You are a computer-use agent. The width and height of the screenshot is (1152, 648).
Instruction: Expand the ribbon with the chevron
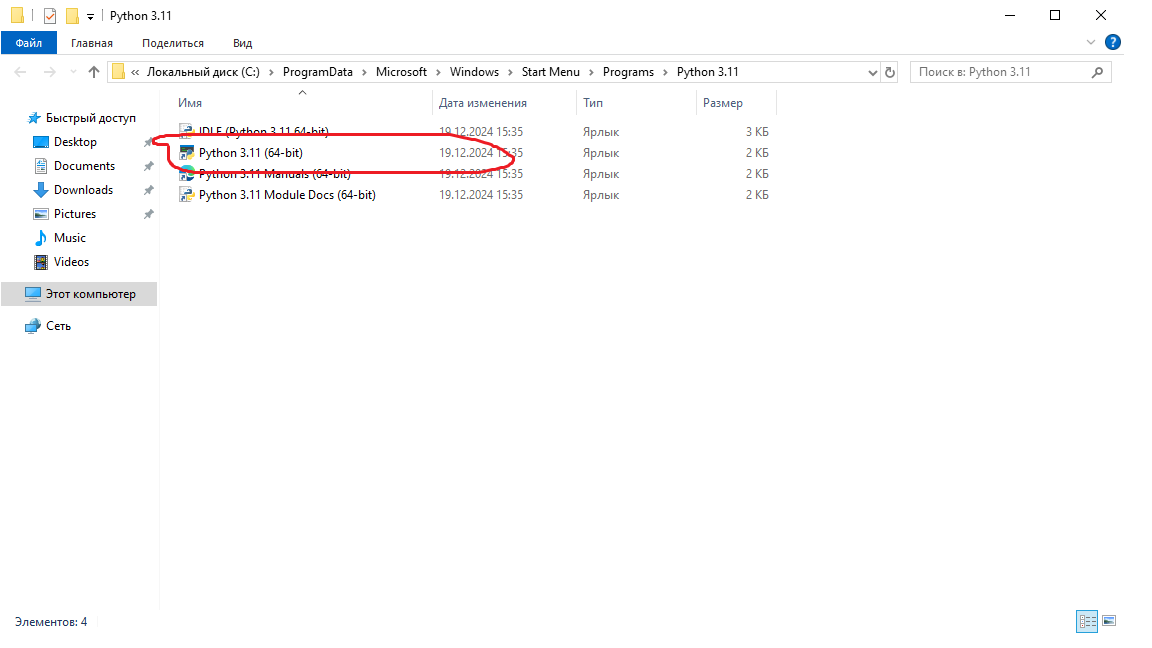[x=1091, y=43]
